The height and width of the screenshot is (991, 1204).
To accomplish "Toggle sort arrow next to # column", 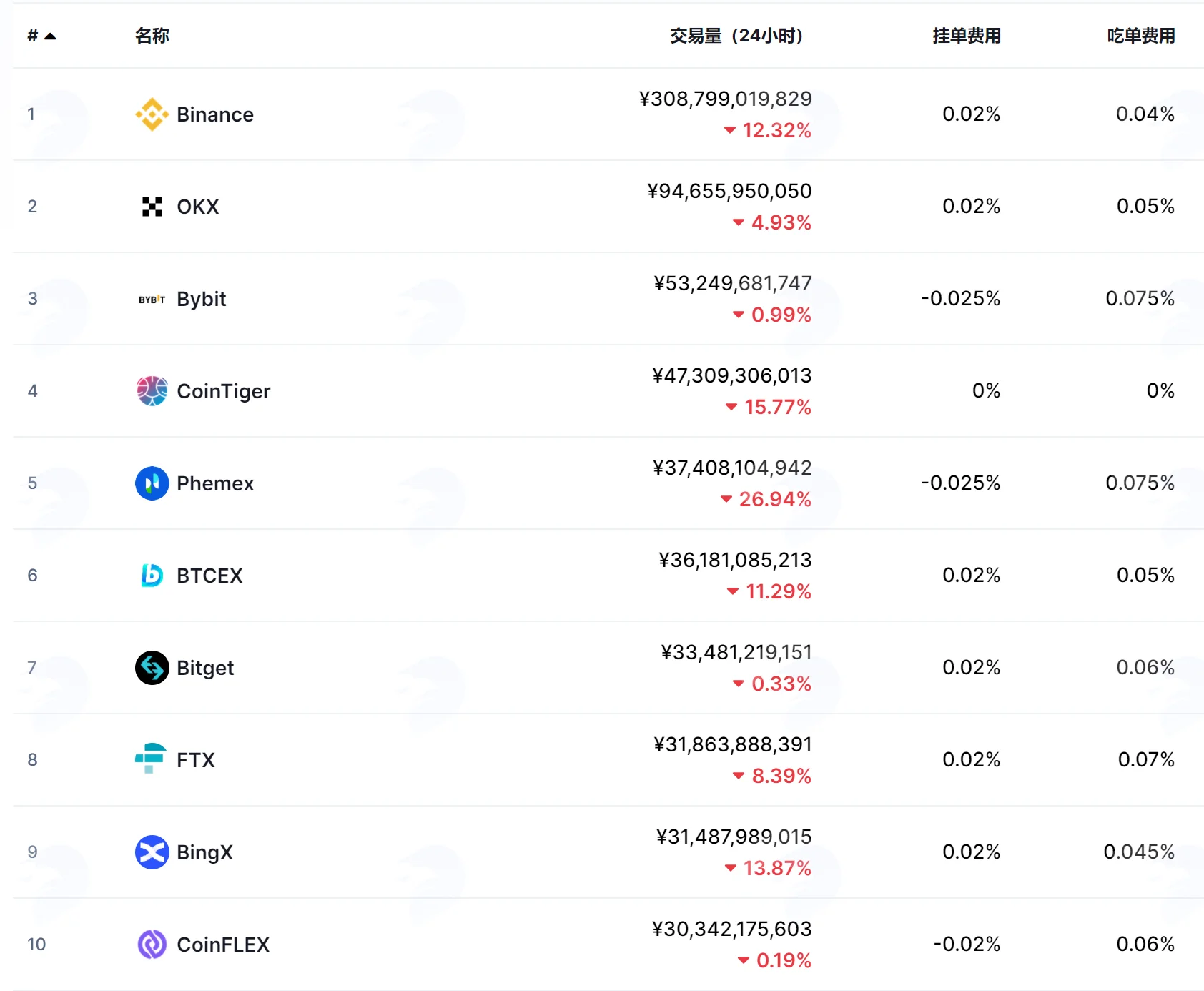I will pyautogui.click(x=50, y=36).
